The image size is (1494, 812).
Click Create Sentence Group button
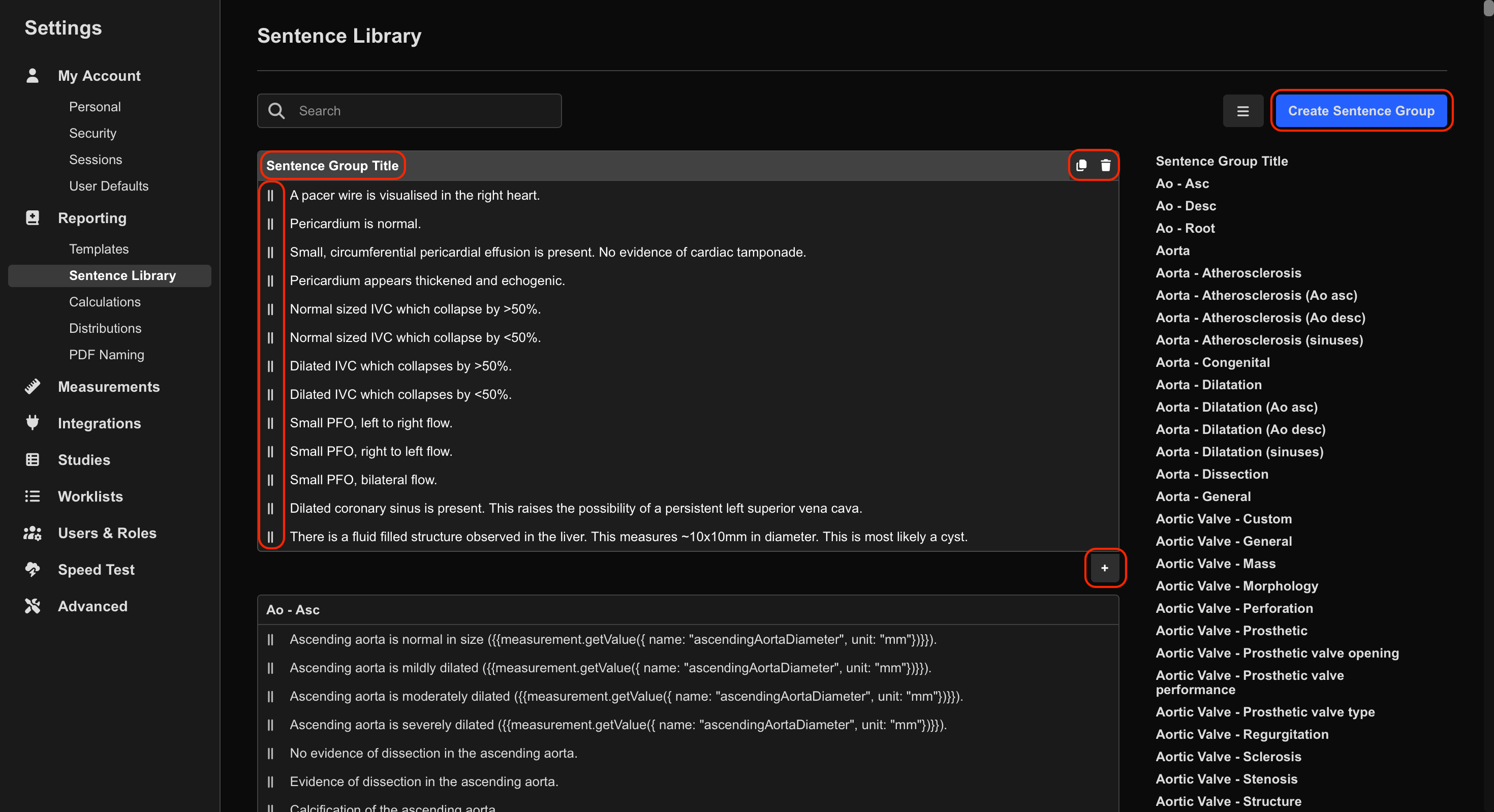1361,111
